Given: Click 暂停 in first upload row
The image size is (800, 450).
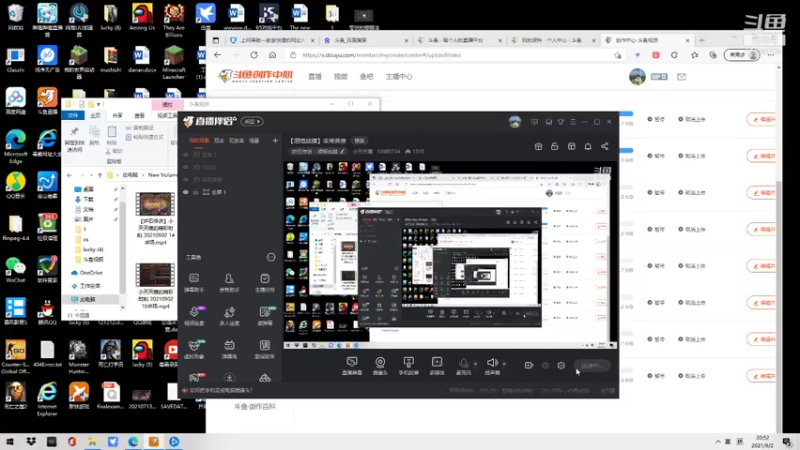Looking at the screenshot, I should pos(656,119).
